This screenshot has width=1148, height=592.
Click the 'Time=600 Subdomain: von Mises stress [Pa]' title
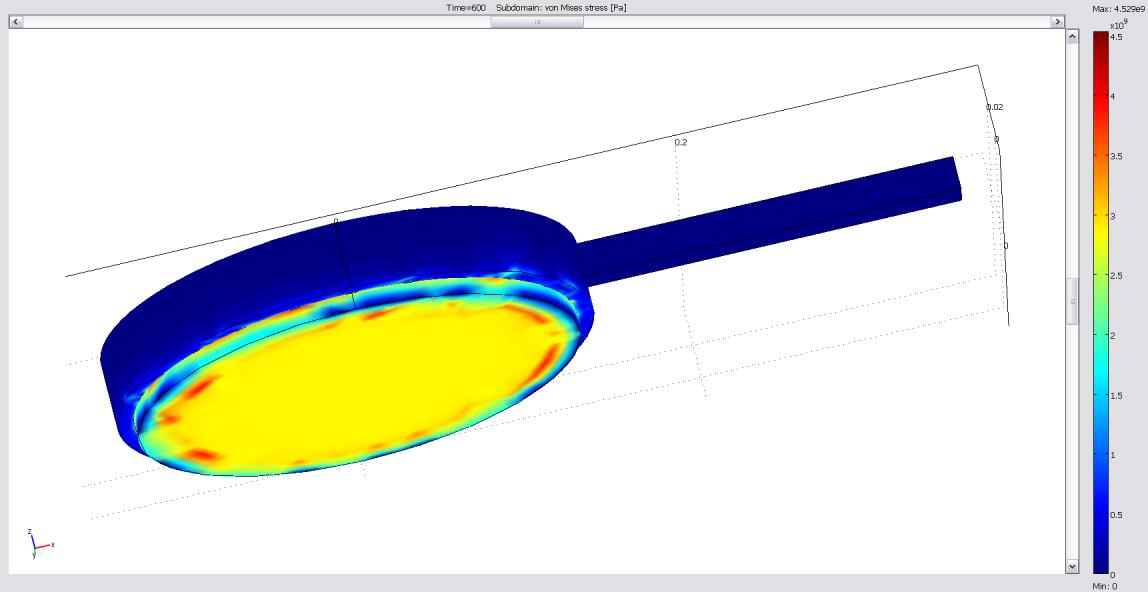(x=537, y=7)
